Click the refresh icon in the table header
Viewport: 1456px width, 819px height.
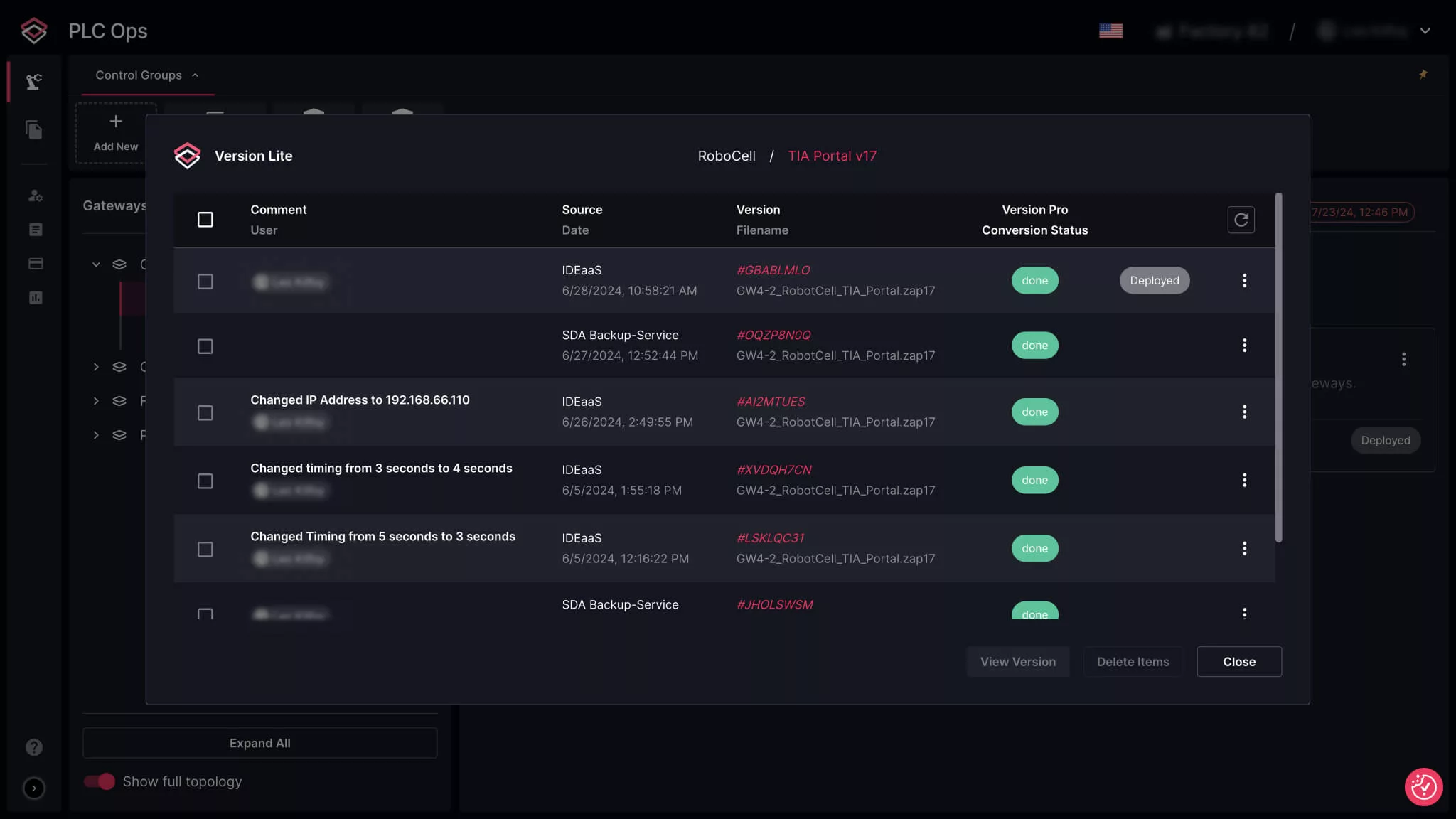(1241, 220)
